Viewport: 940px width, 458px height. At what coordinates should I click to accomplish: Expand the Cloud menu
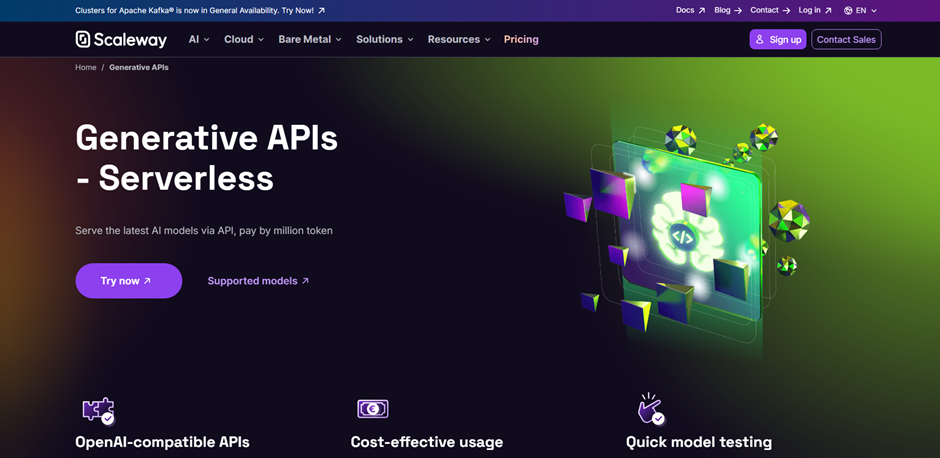244,40
